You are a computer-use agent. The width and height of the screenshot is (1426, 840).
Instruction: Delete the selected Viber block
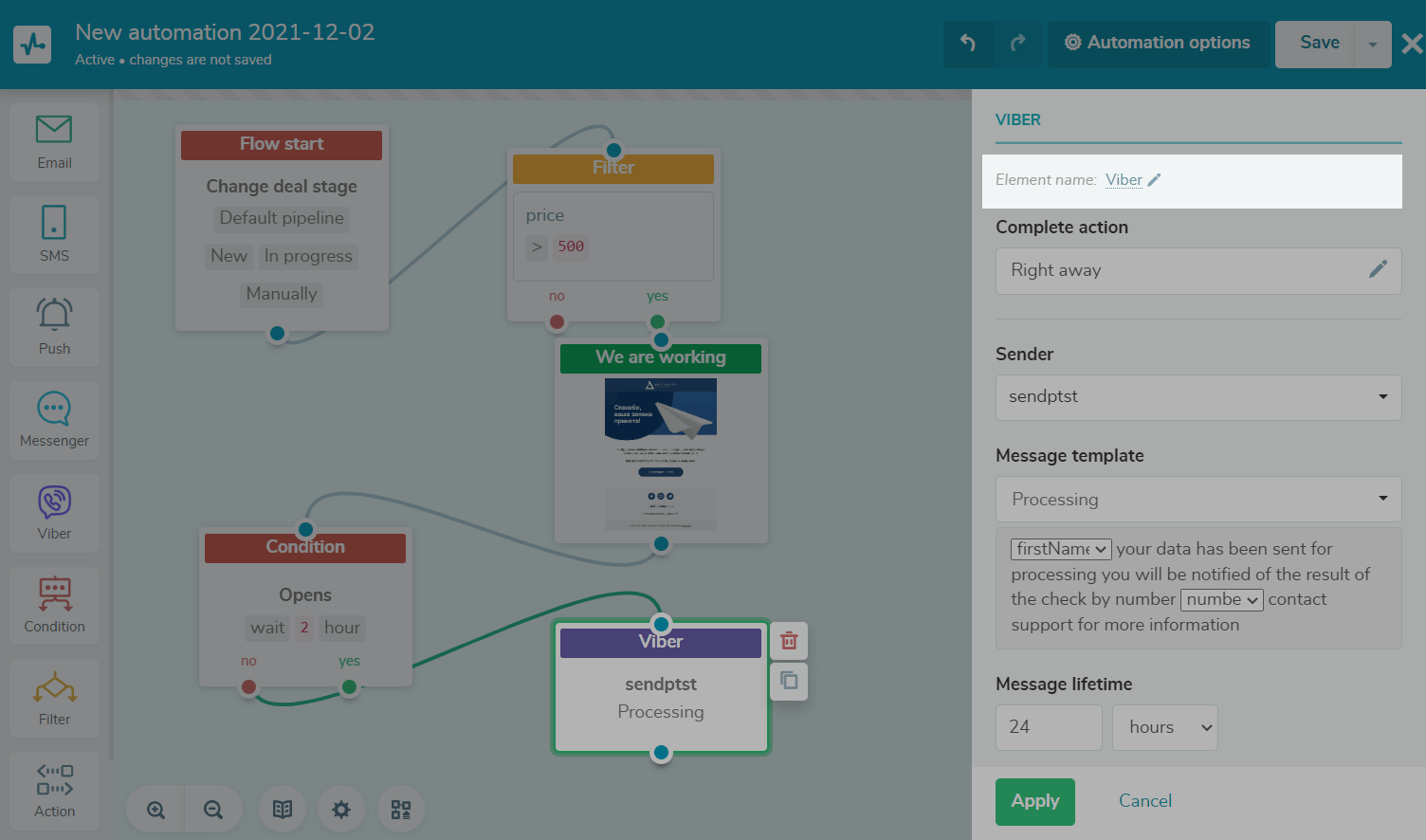click(x=789, y=641)
